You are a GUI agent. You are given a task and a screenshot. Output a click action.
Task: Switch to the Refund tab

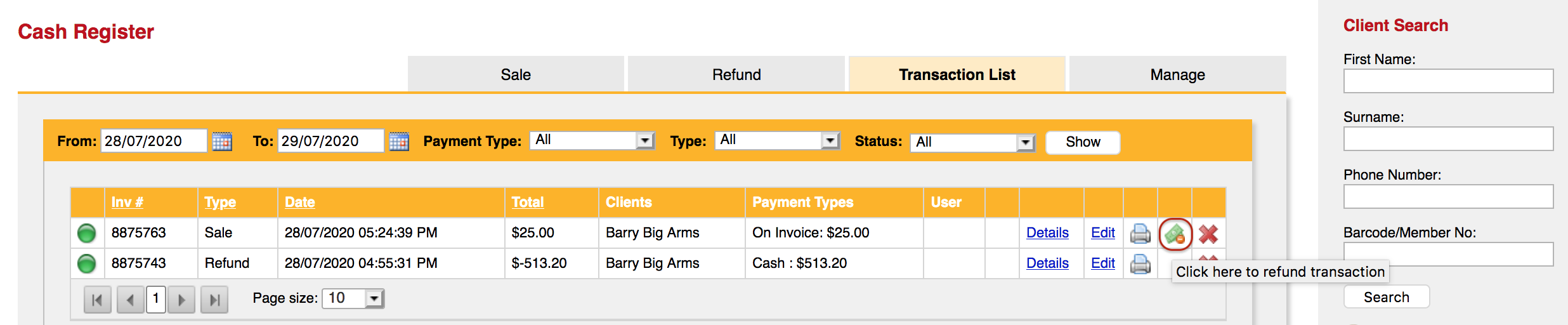pyautogui.click(x=736, y=74)
